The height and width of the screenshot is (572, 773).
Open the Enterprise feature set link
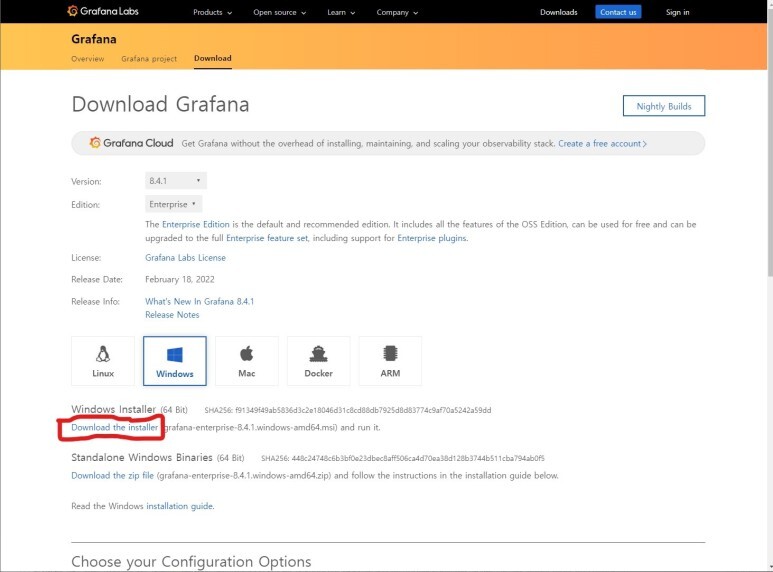pyautogui.click(x=267, y=238)
